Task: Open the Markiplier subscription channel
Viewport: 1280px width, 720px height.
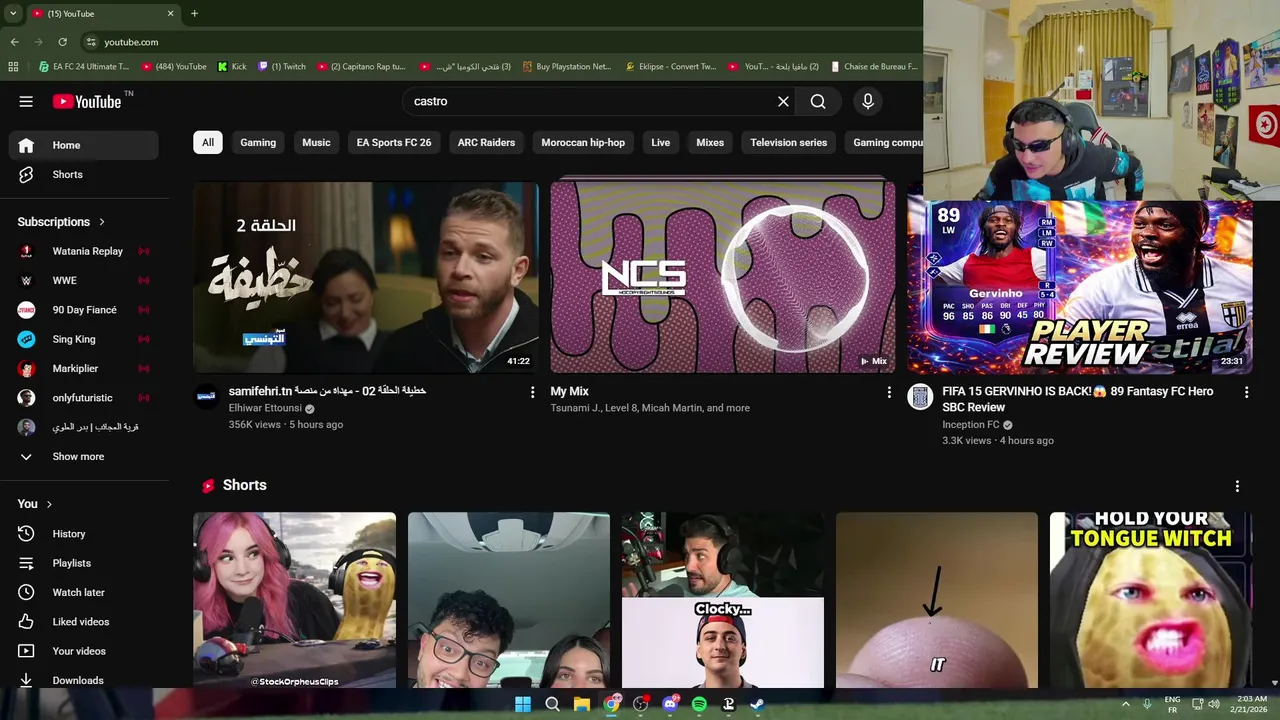Action: [84, 368]
